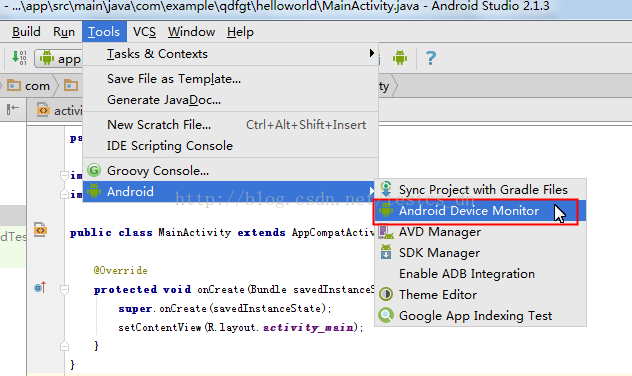Image resolution: width=632 pixels, height=376 pixels.
Task: Expand Tasks & Contexts submenu arrow
Action: [372, 53]
